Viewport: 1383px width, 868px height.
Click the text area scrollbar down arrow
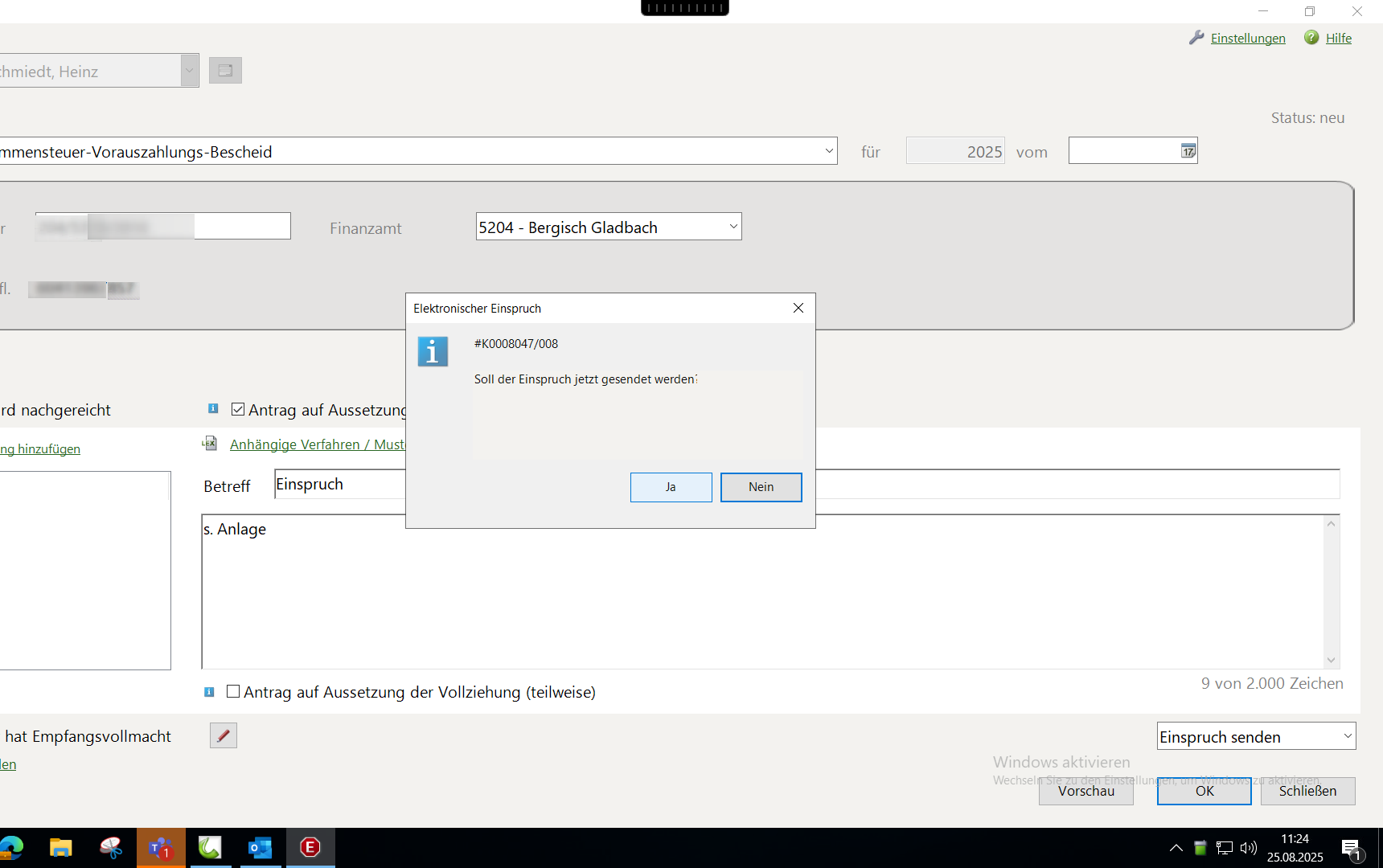pos(1331,660)
